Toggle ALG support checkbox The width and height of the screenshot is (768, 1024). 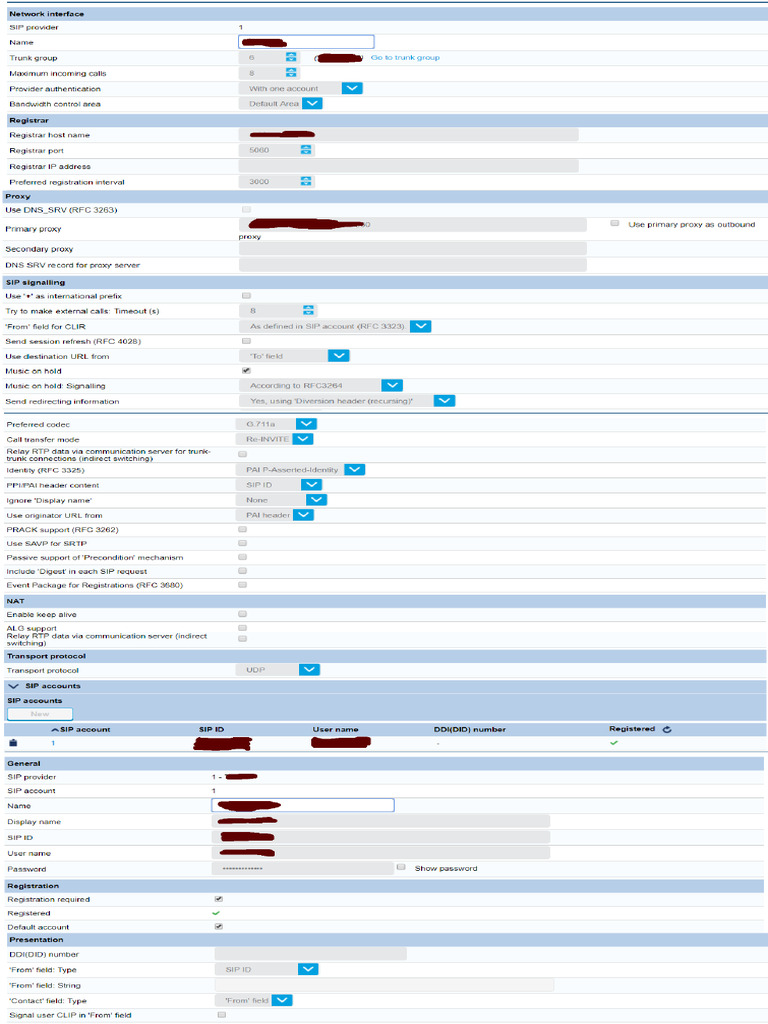coord(242,628)
